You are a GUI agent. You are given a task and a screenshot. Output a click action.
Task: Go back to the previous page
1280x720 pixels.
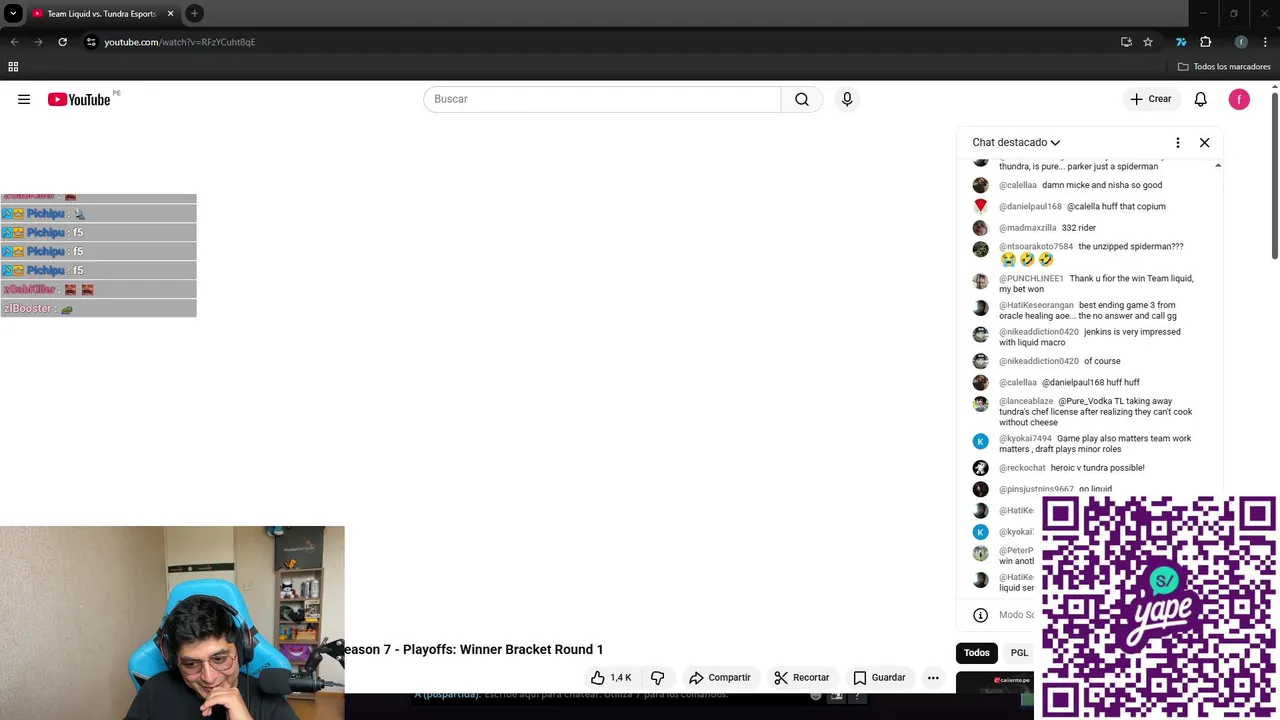tap(14, 42)
